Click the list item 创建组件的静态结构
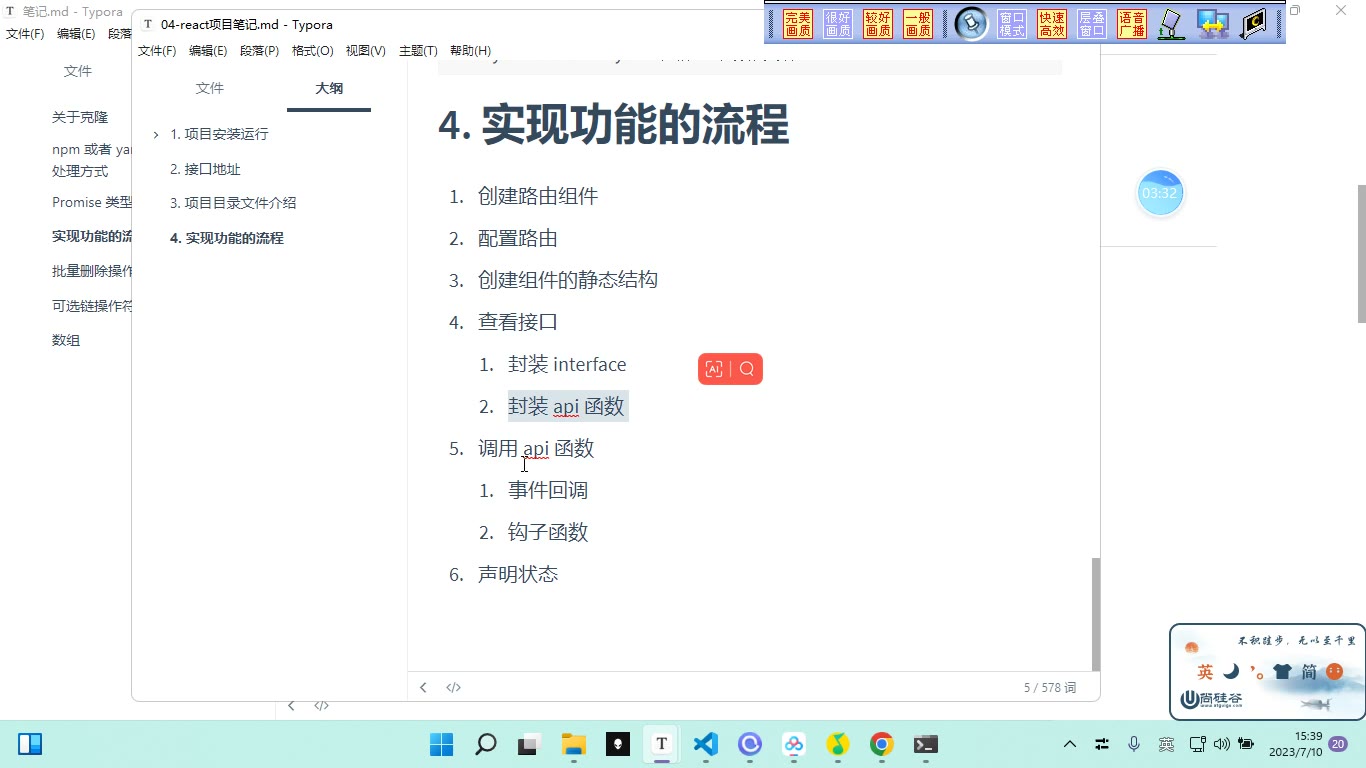Screen dimensions: 1366x768 tap(568, 280)
